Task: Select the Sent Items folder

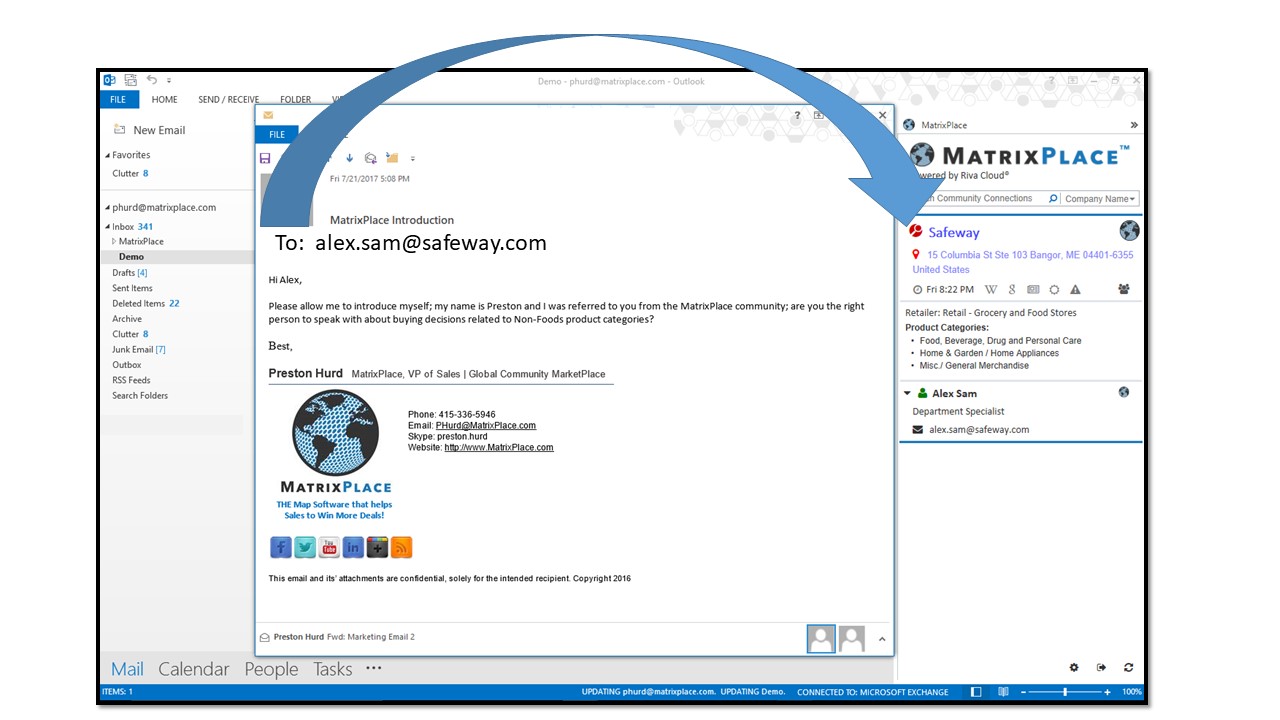Action: (132, 288)
